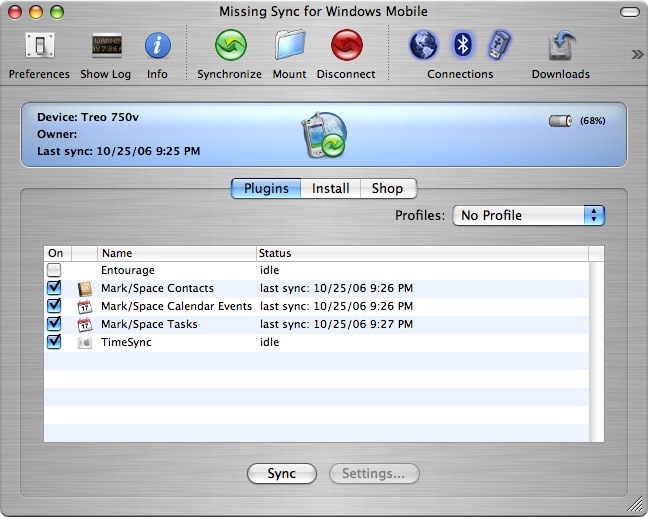Screen dimensions: 648x517
Task: Select the USB connection icon
Action: click(x=499, y=44)
